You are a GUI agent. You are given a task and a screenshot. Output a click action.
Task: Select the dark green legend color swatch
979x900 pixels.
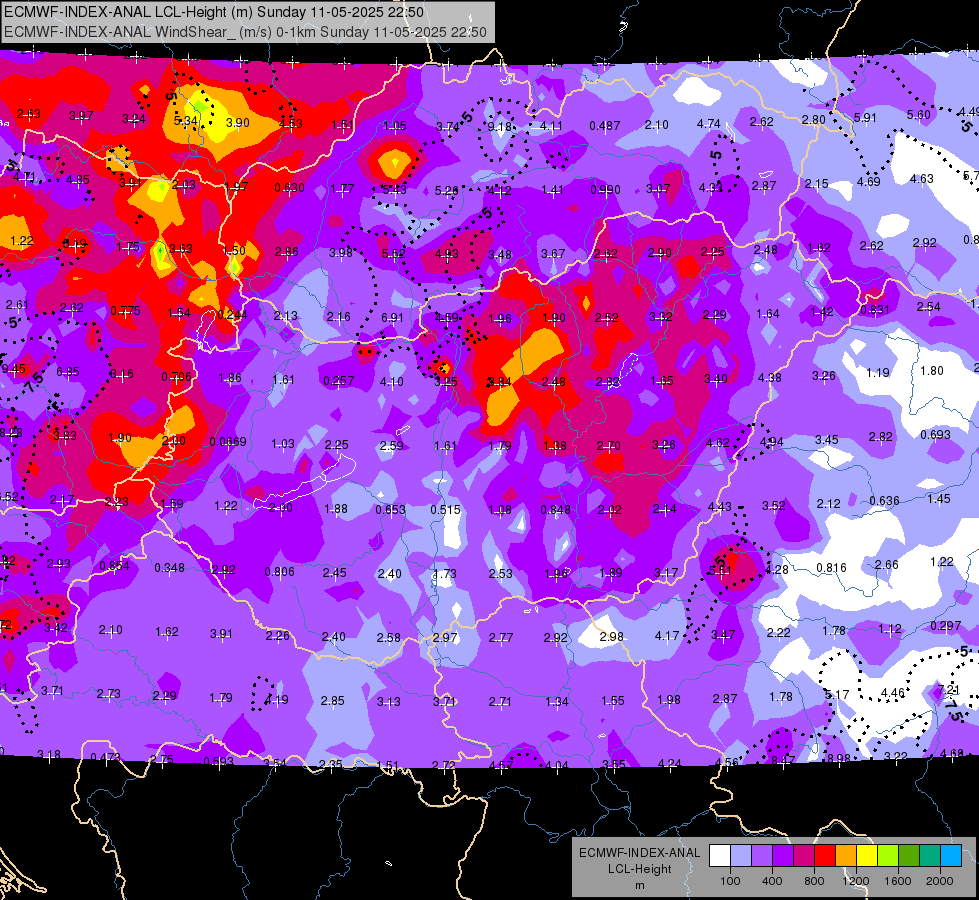coord(908,856)
